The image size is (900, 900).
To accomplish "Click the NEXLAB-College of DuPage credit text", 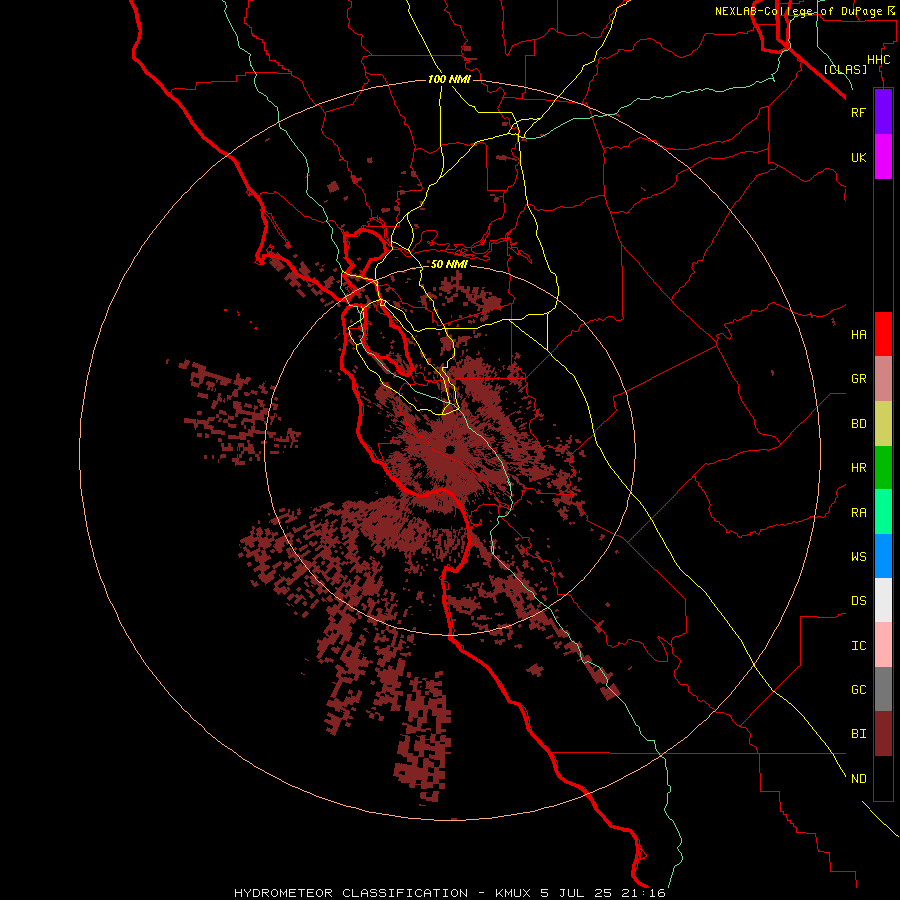I will (806, 11).
